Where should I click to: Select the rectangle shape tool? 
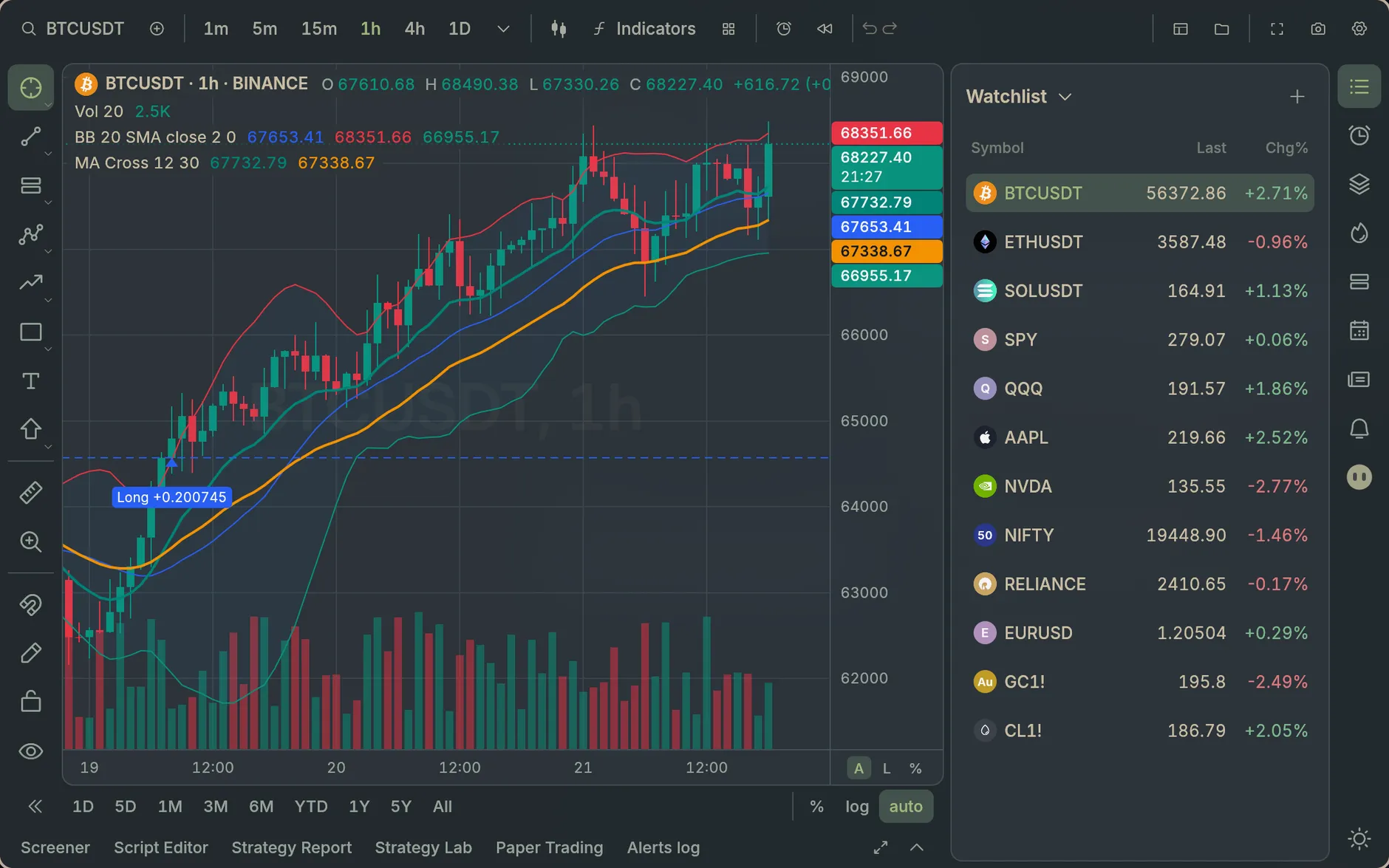pos(31,332)
